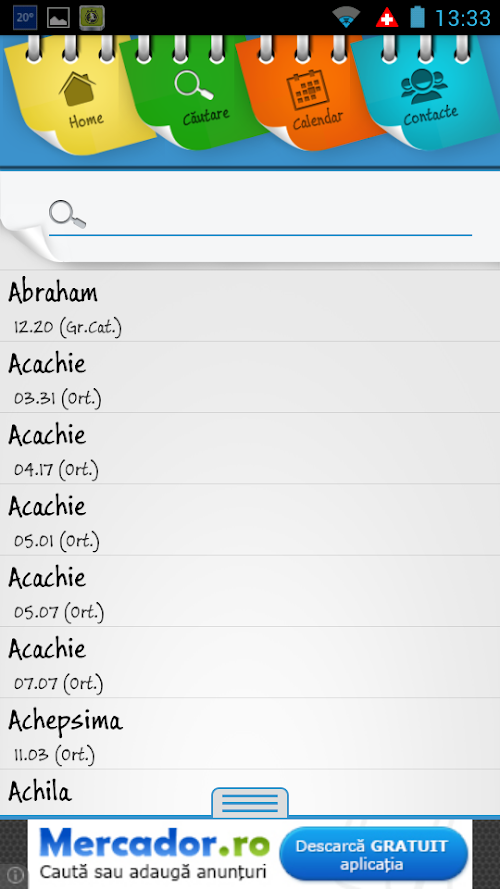This screenshot has width=500, height=889.
Task: Expand the bottom drawer handle
Action: pyautogui.click(x=250, y=803)
